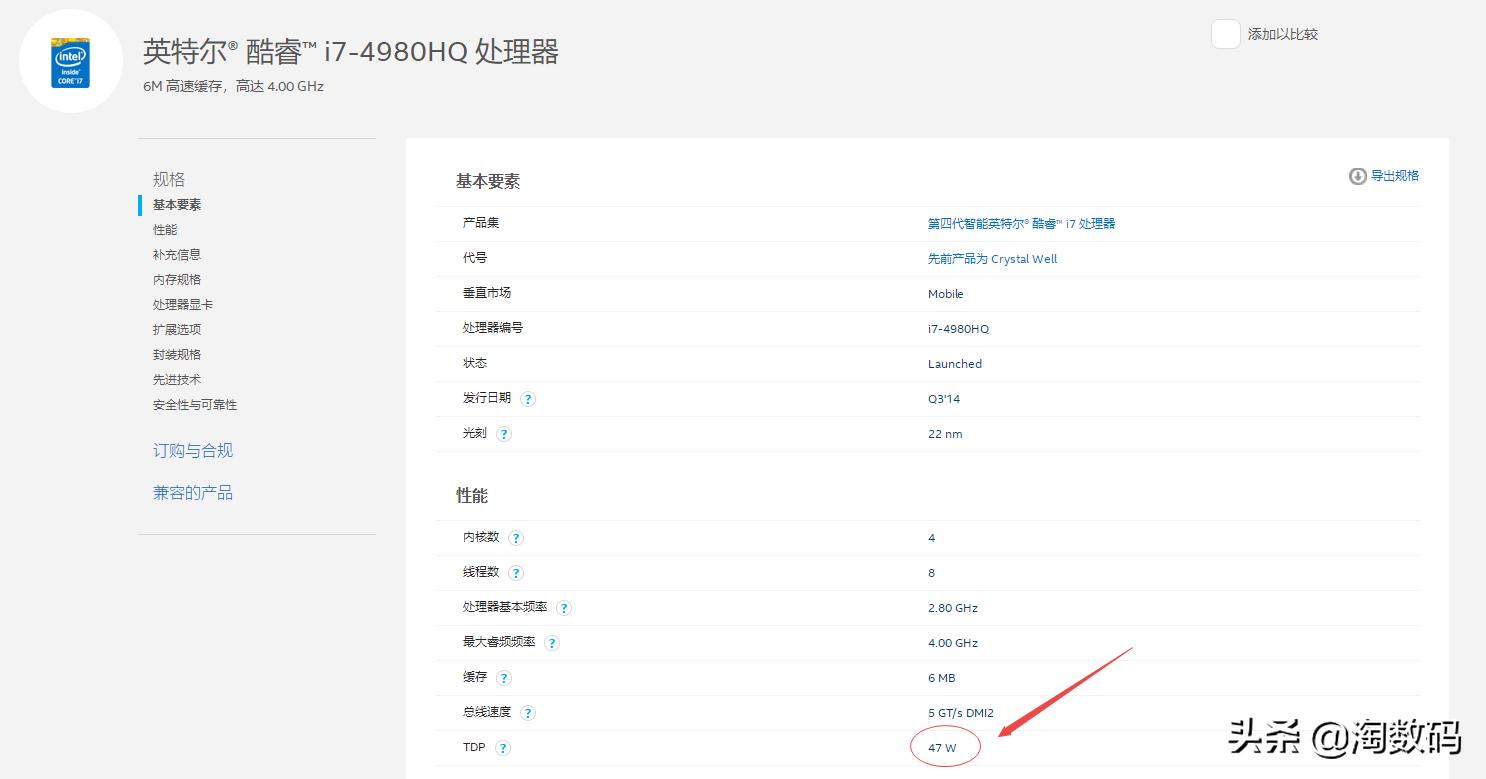The image size is (1486, 779).
Task: Open the 内存规格 section
Action: click(x=177, y=279)
